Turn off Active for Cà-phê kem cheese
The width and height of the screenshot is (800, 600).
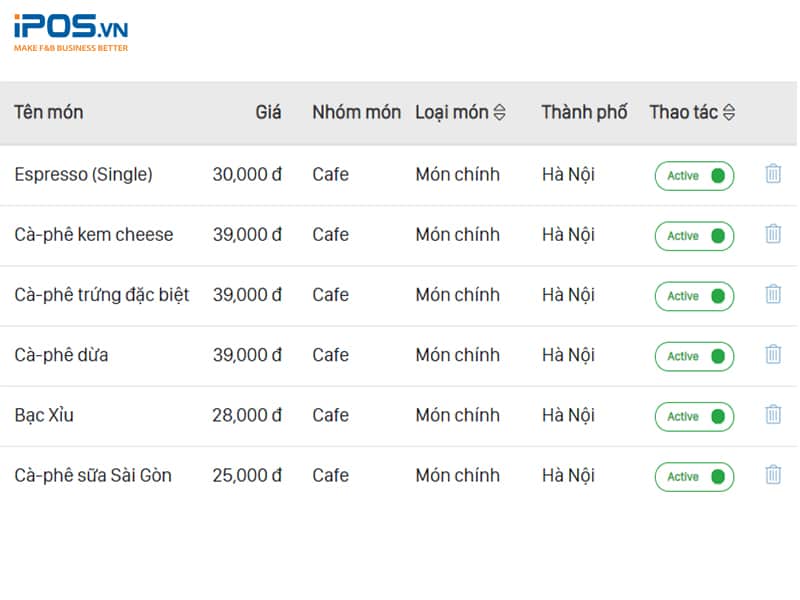[x=694, y=236]
